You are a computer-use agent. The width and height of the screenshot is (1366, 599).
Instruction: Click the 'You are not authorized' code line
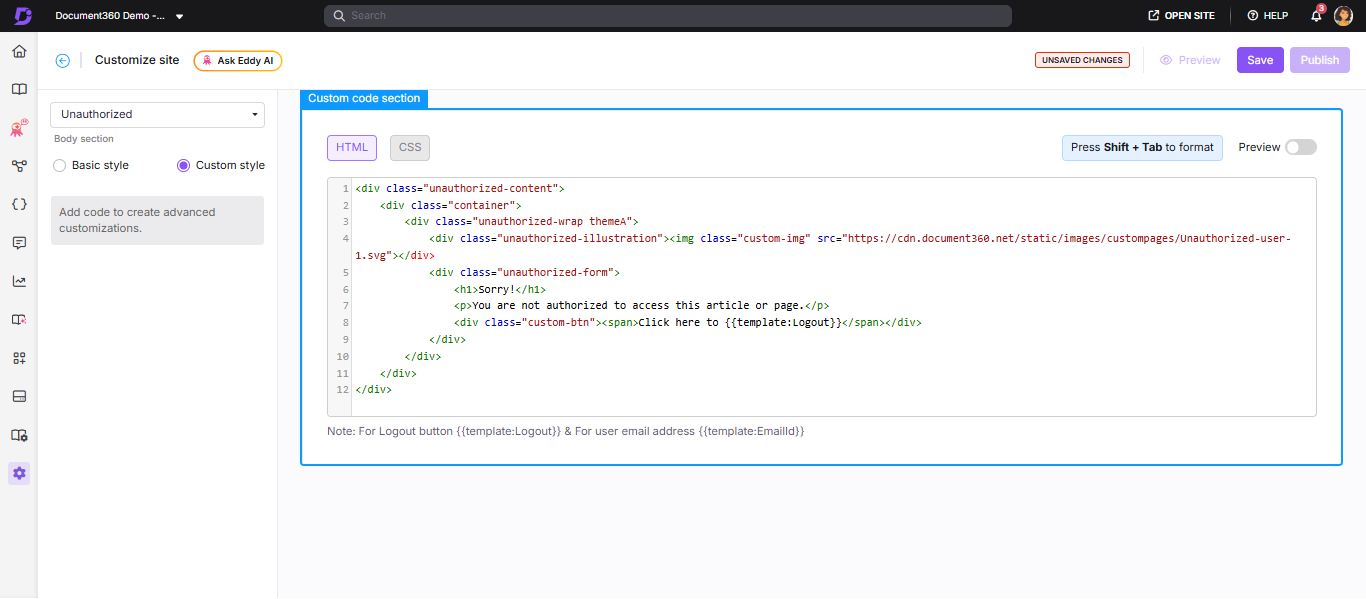click(x=641, y=306)
